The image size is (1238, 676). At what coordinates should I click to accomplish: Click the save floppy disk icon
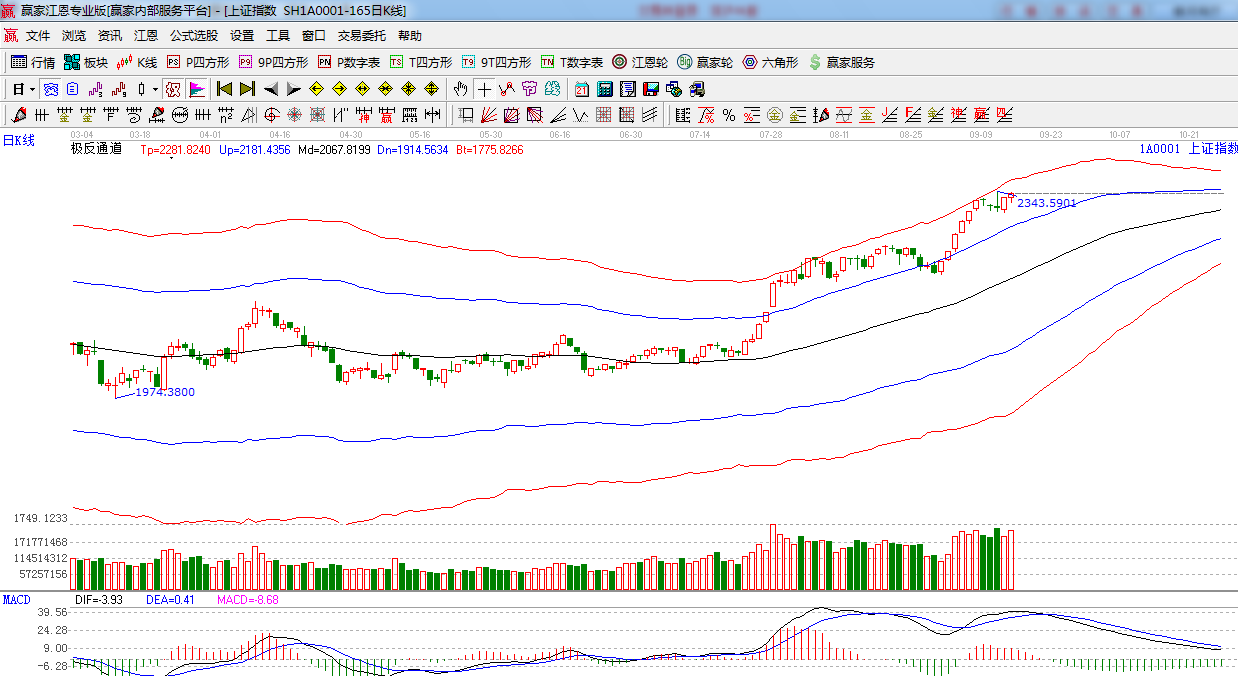tap(650, 89)
